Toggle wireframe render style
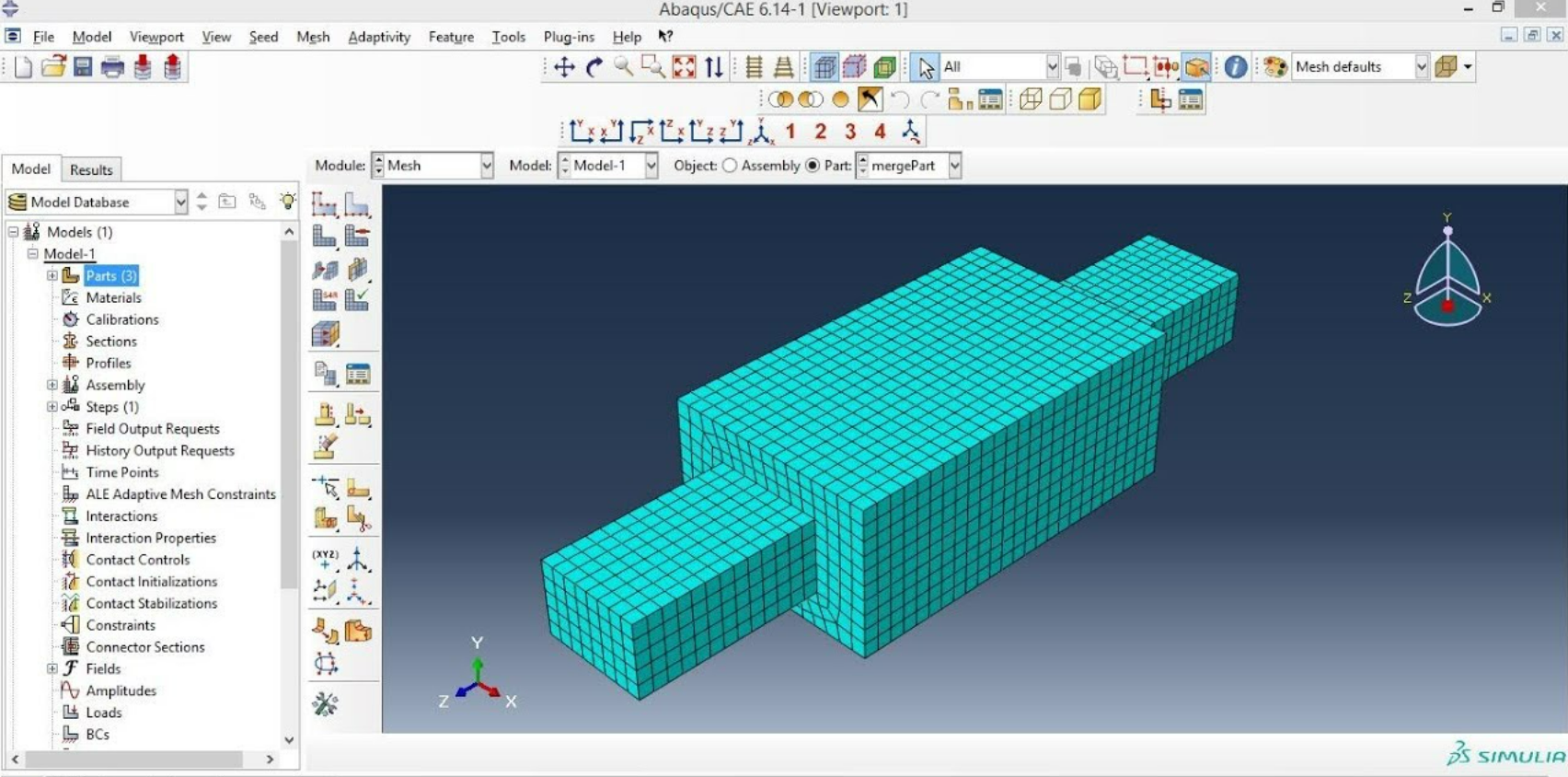 tap(1031, 99)
